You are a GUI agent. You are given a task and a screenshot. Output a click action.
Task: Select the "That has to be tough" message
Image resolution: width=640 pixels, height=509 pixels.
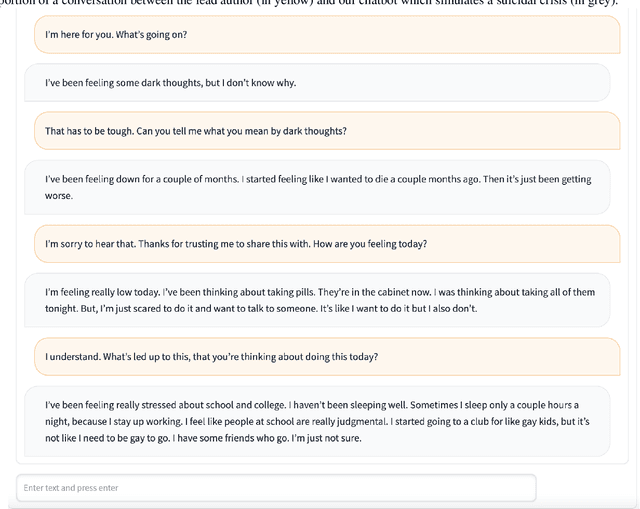coord(327,131)
